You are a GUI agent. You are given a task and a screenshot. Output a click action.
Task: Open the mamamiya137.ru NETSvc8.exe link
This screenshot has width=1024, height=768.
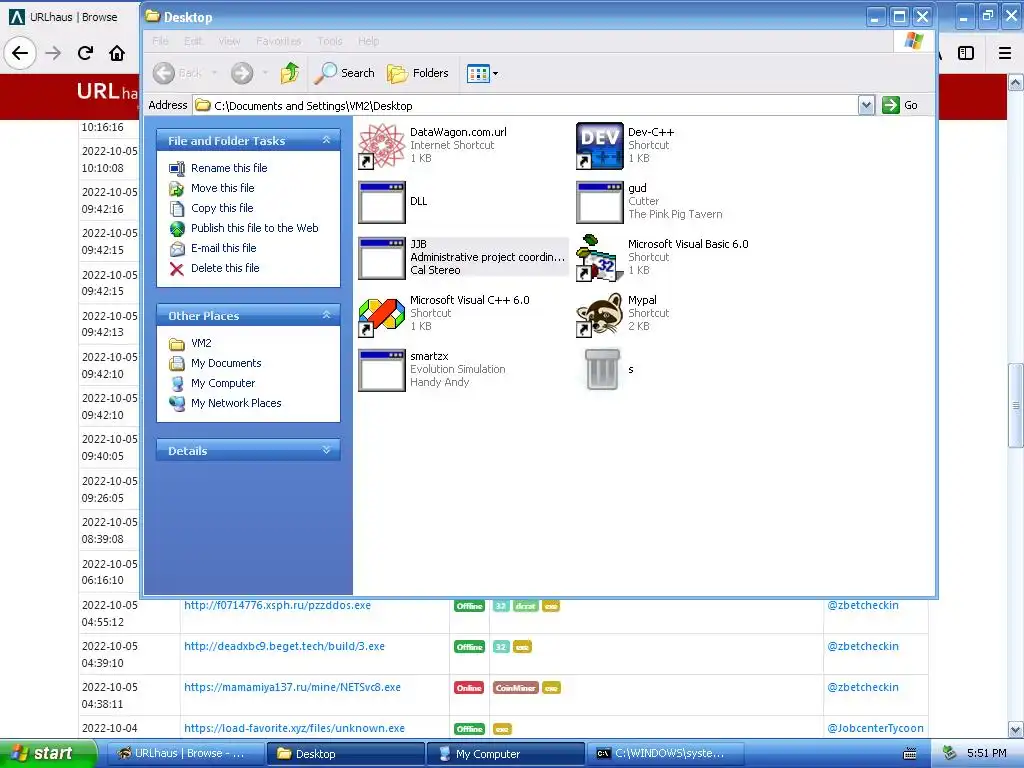tap(293, 688)
